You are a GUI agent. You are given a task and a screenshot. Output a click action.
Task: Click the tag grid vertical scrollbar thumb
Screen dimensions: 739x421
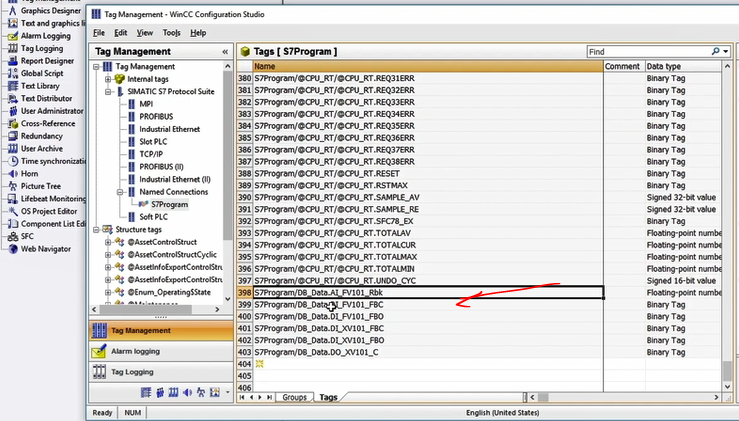pyautogui.click(x=727, y=371)
